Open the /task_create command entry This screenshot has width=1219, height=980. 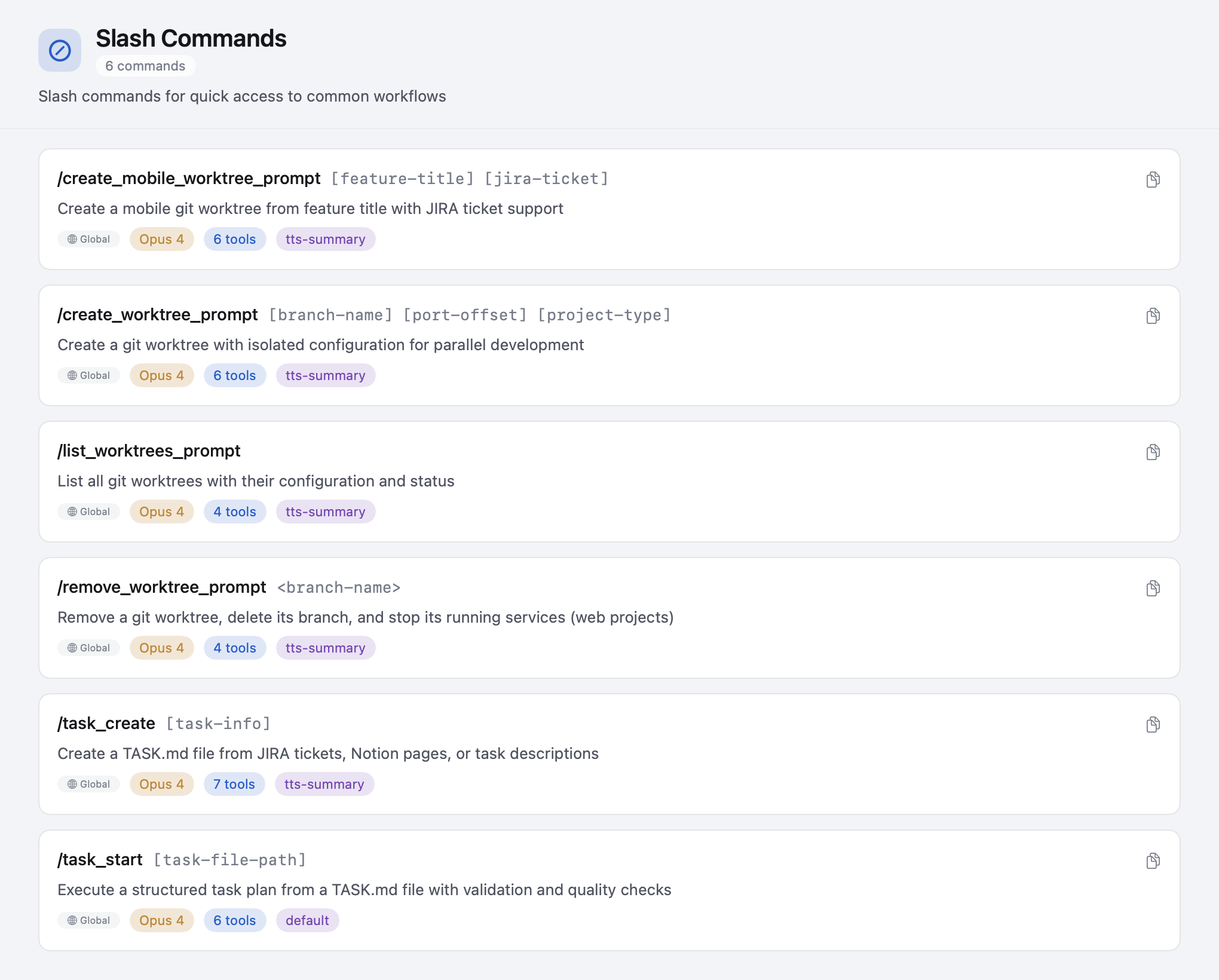tap(609, 754)
